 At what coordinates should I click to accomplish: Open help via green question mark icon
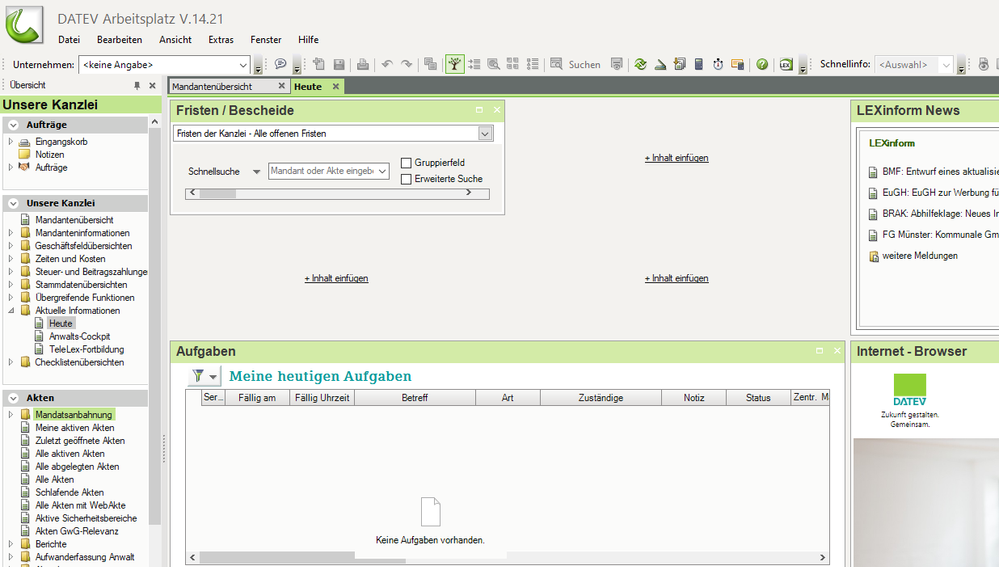click(762, 64)
